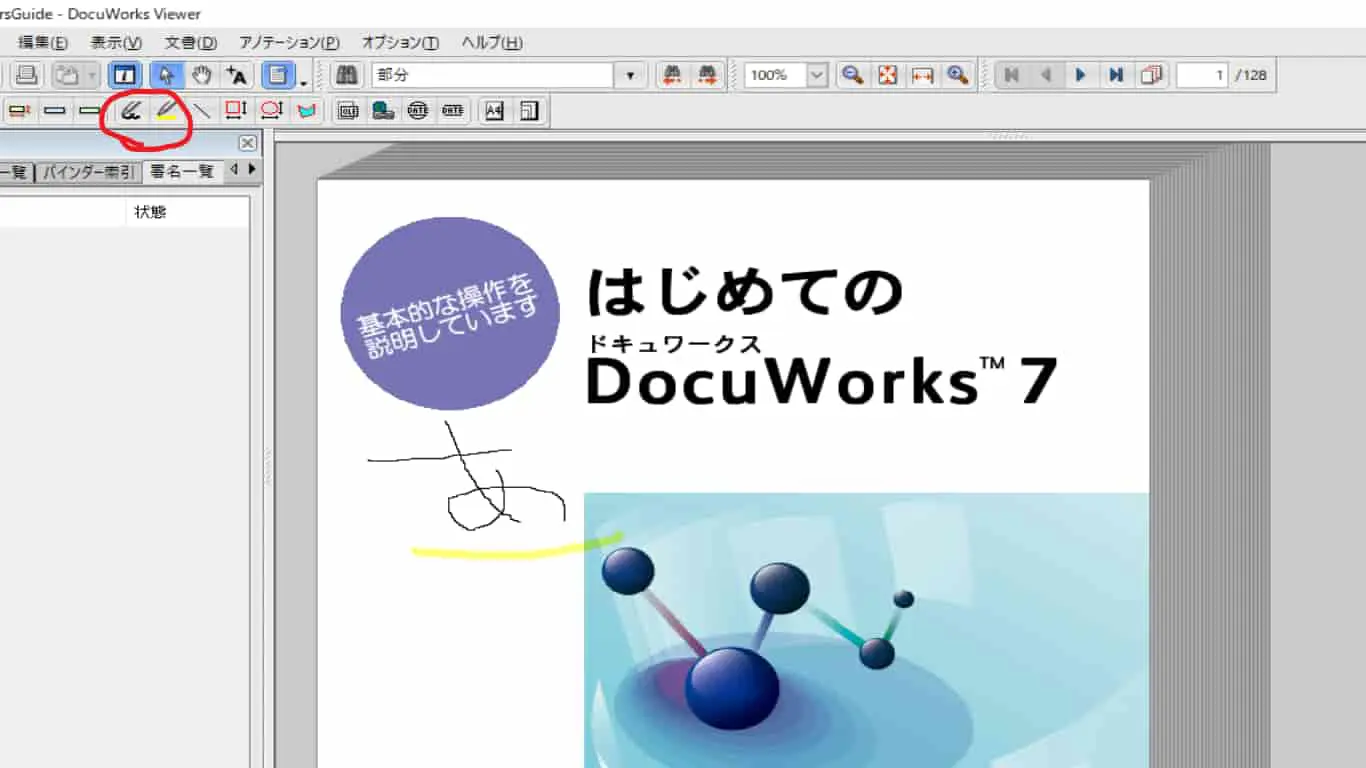Select the text selection tool

[x=236, y=75]
